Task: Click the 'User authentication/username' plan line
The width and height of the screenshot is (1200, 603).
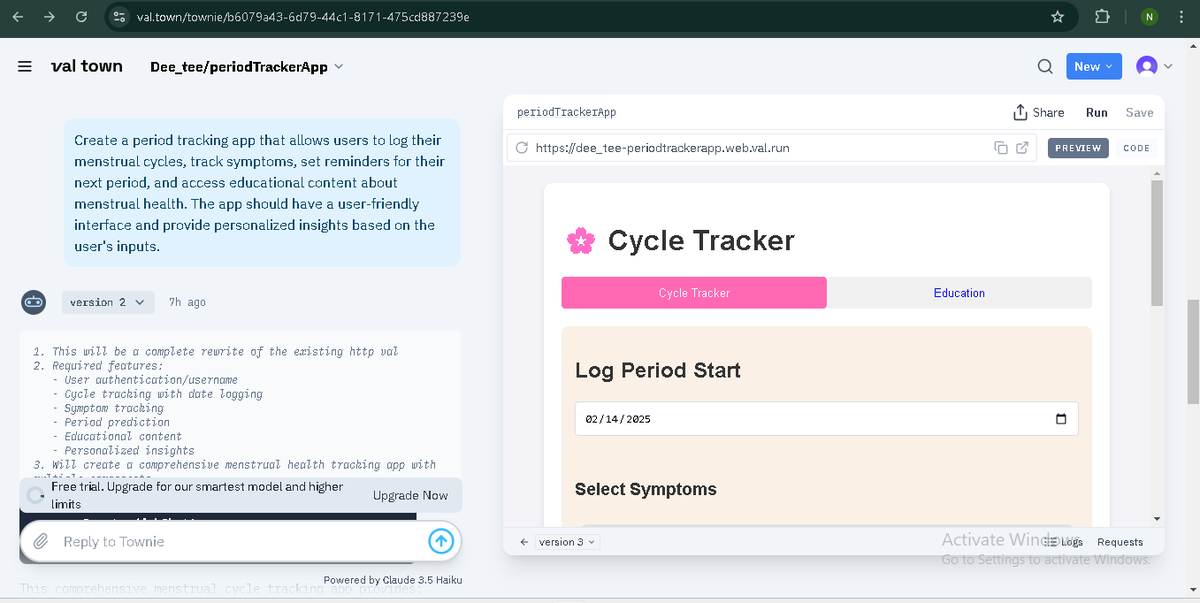Action: tap(151, 380)
